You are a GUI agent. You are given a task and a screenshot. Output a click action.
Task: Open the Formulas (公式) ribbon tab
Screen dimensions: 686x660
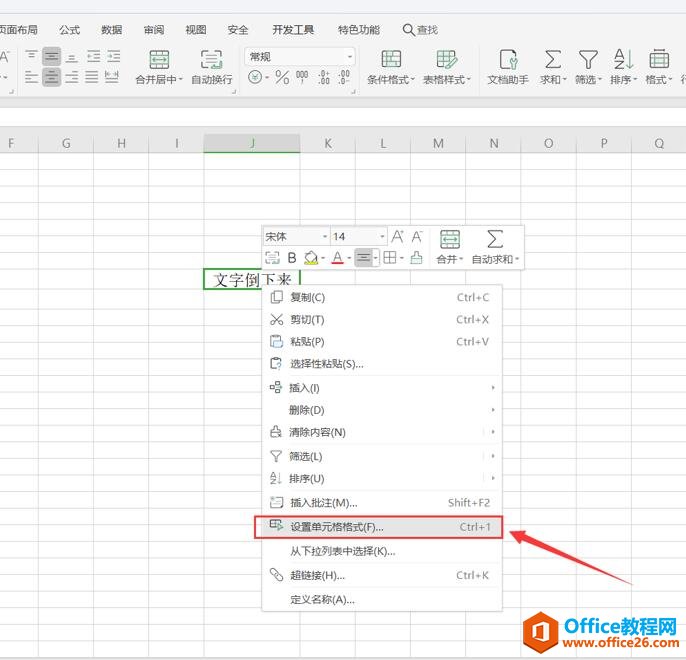(x=70, y=30)
